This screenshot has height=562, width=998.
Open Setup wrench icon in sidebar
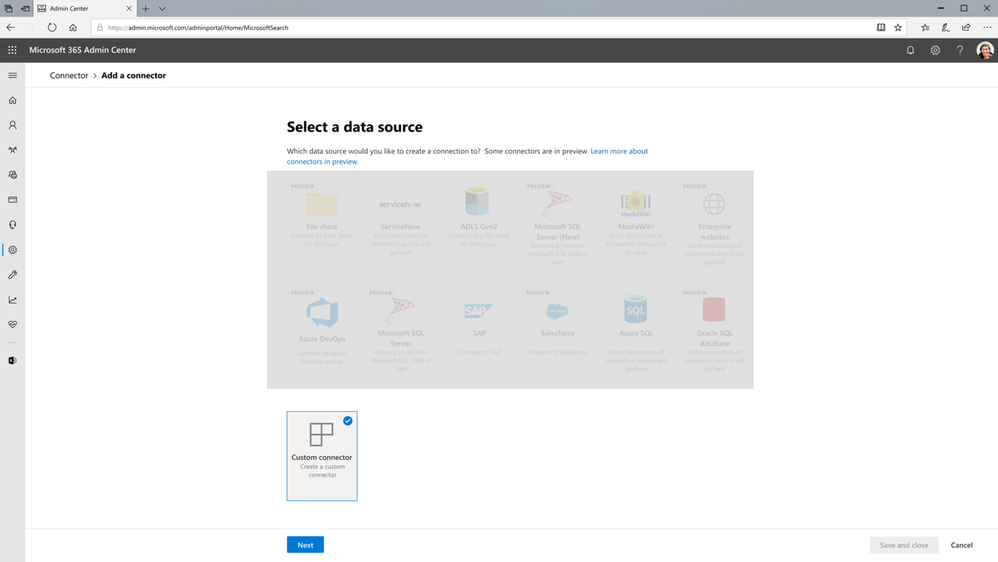pos(12,275)
